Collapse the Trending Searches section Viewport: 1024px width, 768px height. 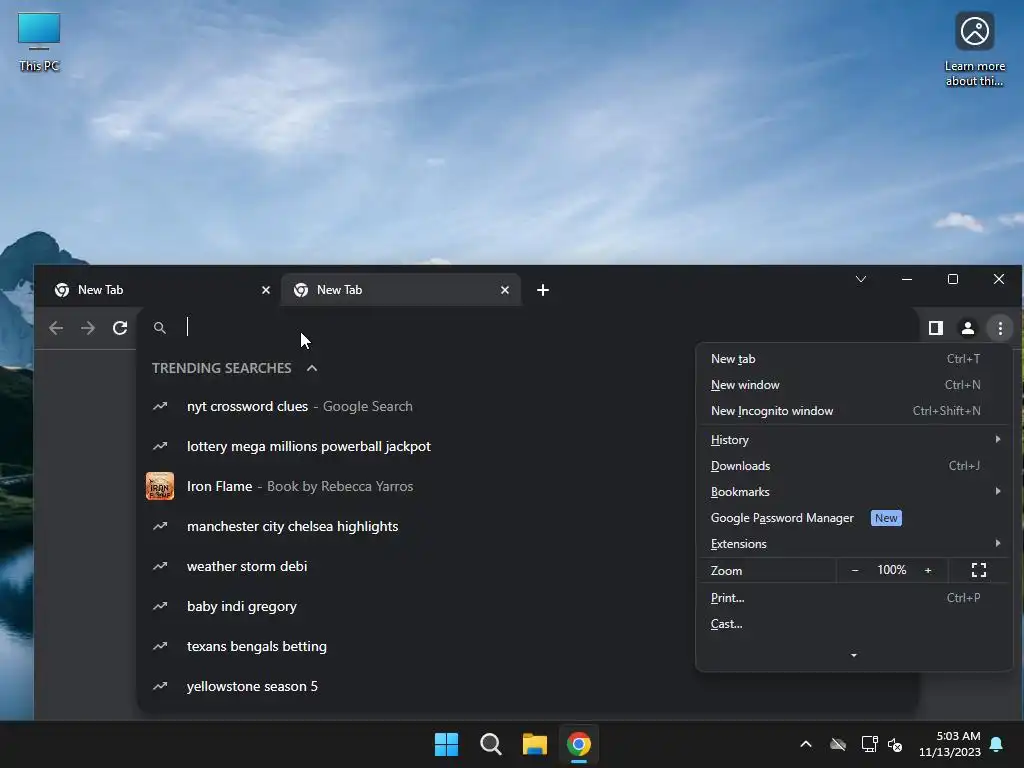tap(312, 368)
